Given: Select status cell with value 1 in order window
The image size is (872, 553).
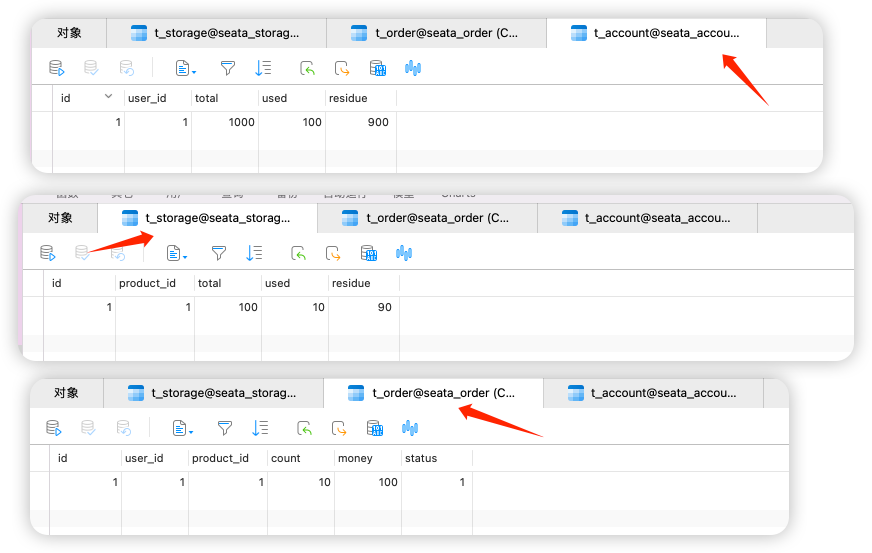Looking at the screenshot, I should click(x=437, y=482).
